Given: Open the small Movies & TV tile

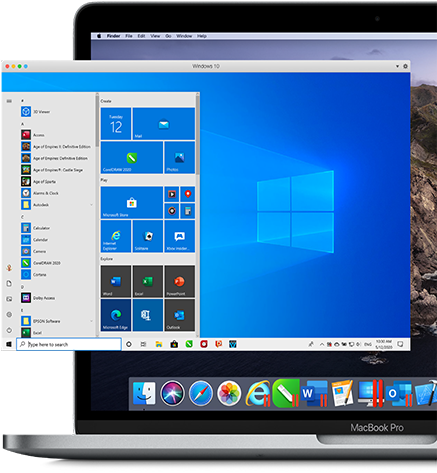Looking at the screenshot, I should click(172, 194).
